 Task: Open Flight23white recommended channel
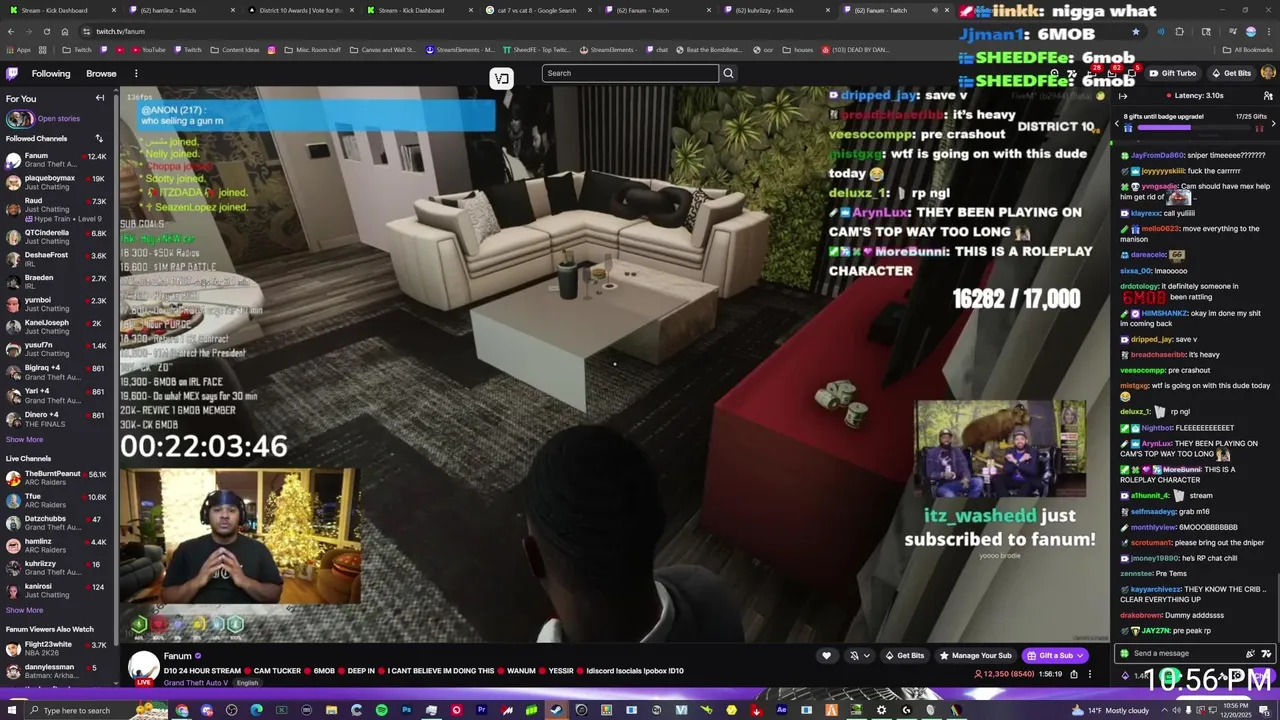click(56, 649)
